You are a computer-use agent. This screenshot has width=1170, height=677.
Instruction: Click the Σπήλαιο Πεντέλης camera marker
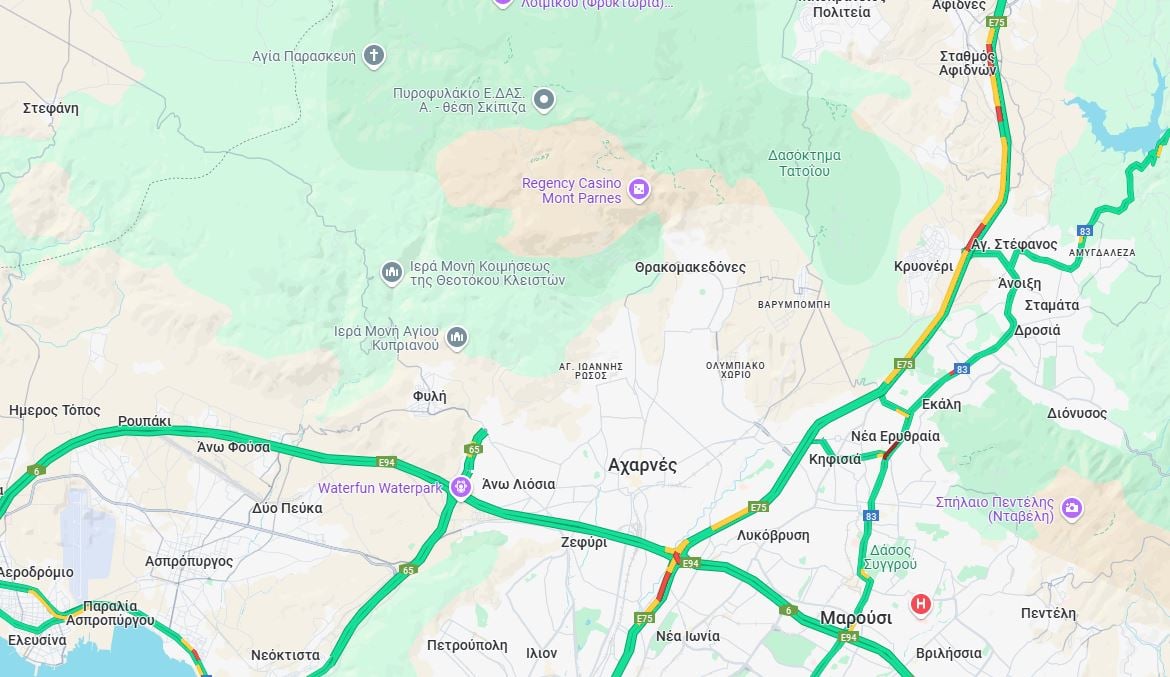click(x=1072, y=508)
